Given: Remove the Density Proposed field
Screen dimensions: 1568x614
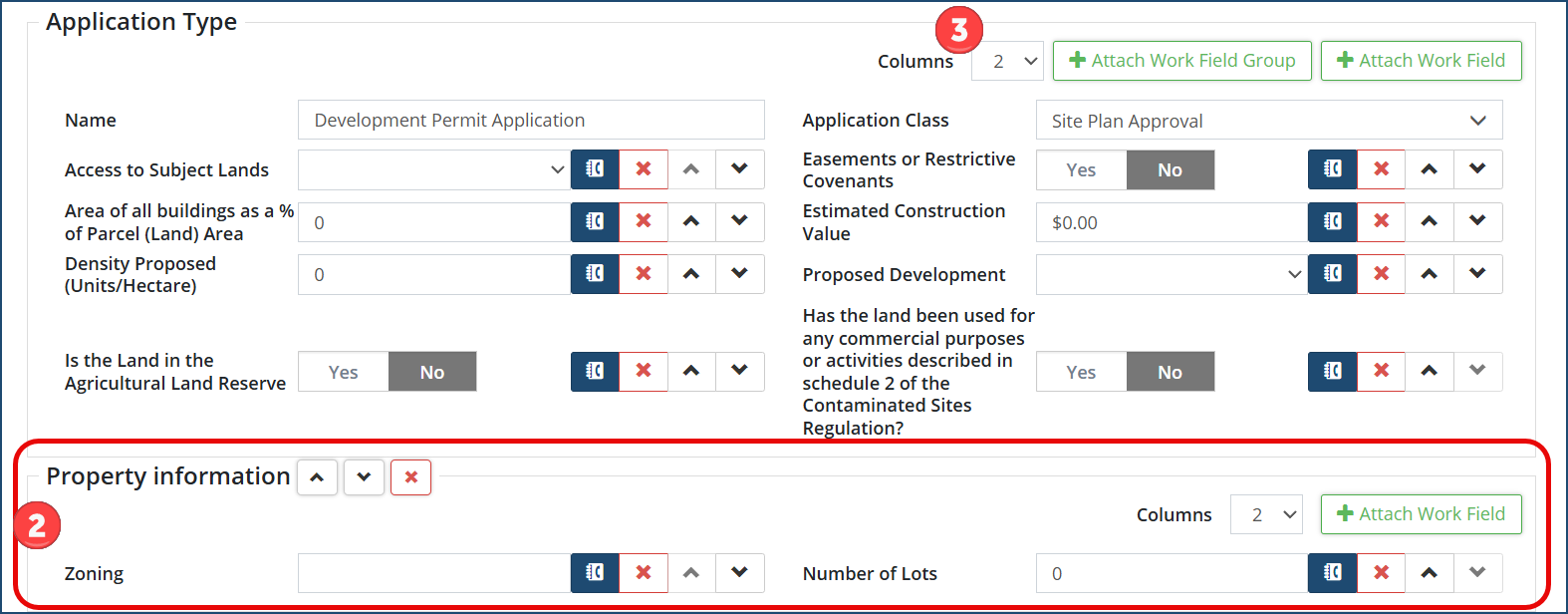Looking at the screenshot, I should 644,274.
